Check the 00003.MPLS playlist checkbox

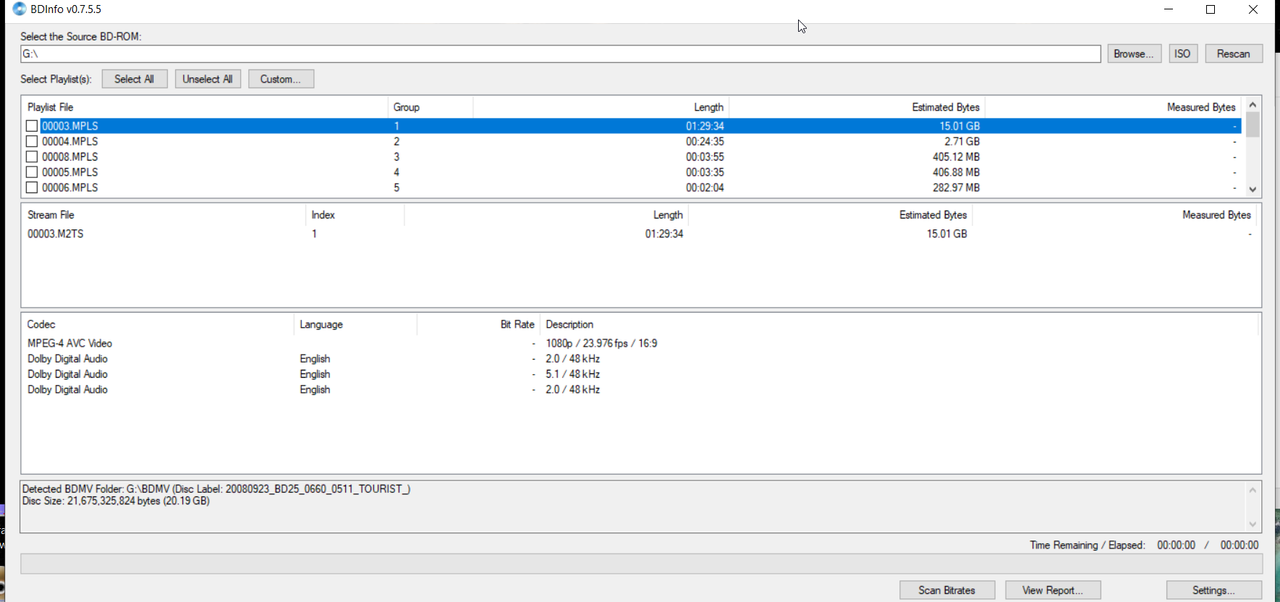[32, 126]
